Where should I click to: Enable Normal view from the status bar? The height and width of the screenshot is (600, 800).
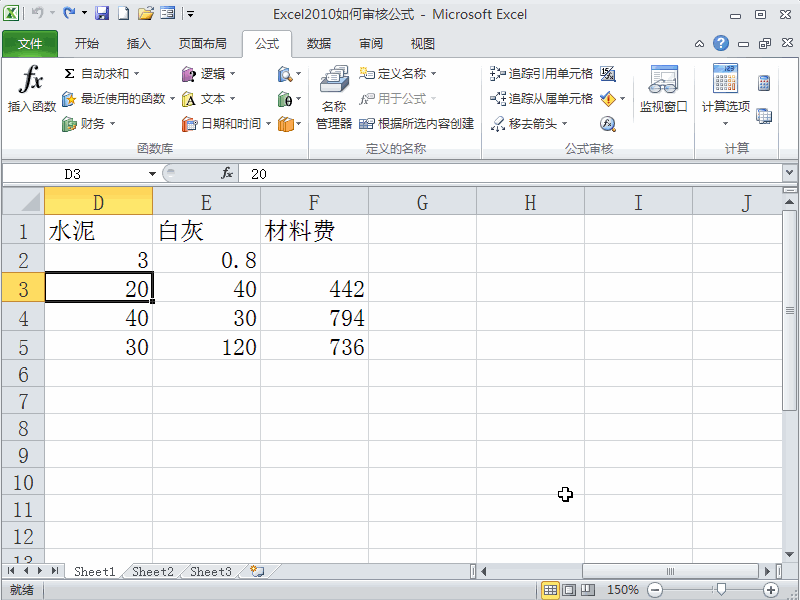click(x=550, y=590)
